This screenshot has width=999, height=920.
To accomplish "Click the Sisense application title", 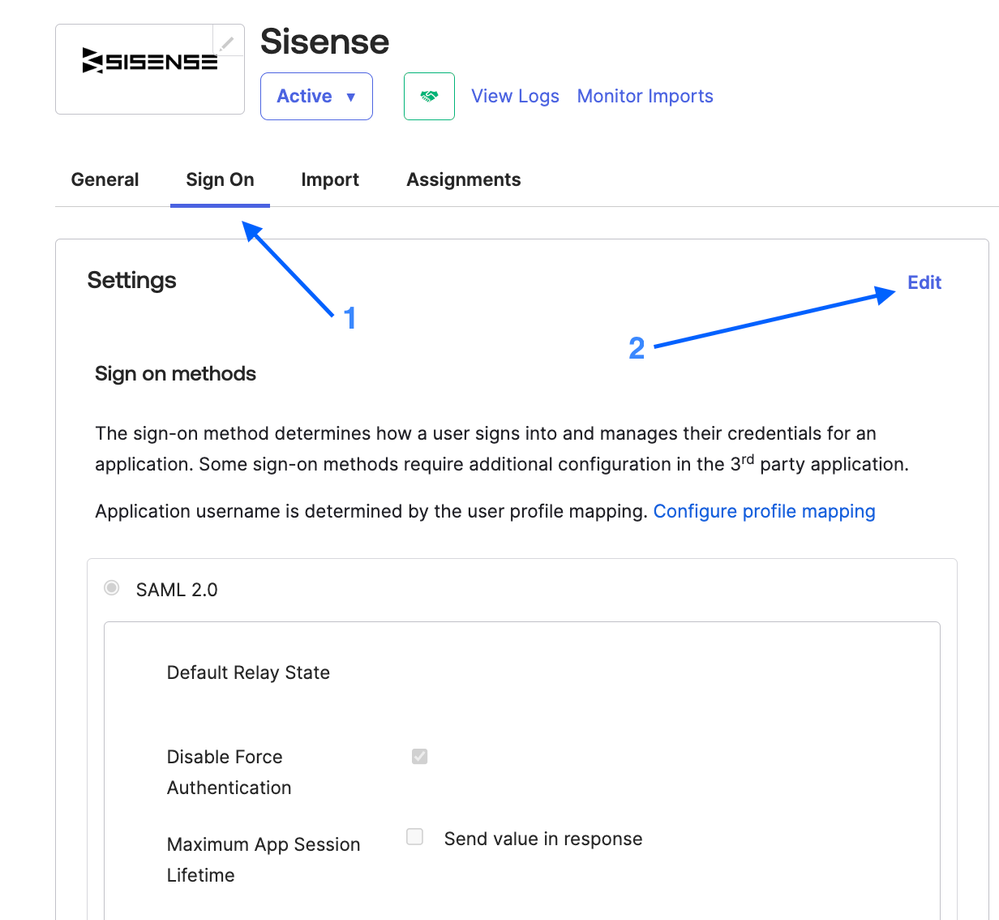I will [324, 42].
